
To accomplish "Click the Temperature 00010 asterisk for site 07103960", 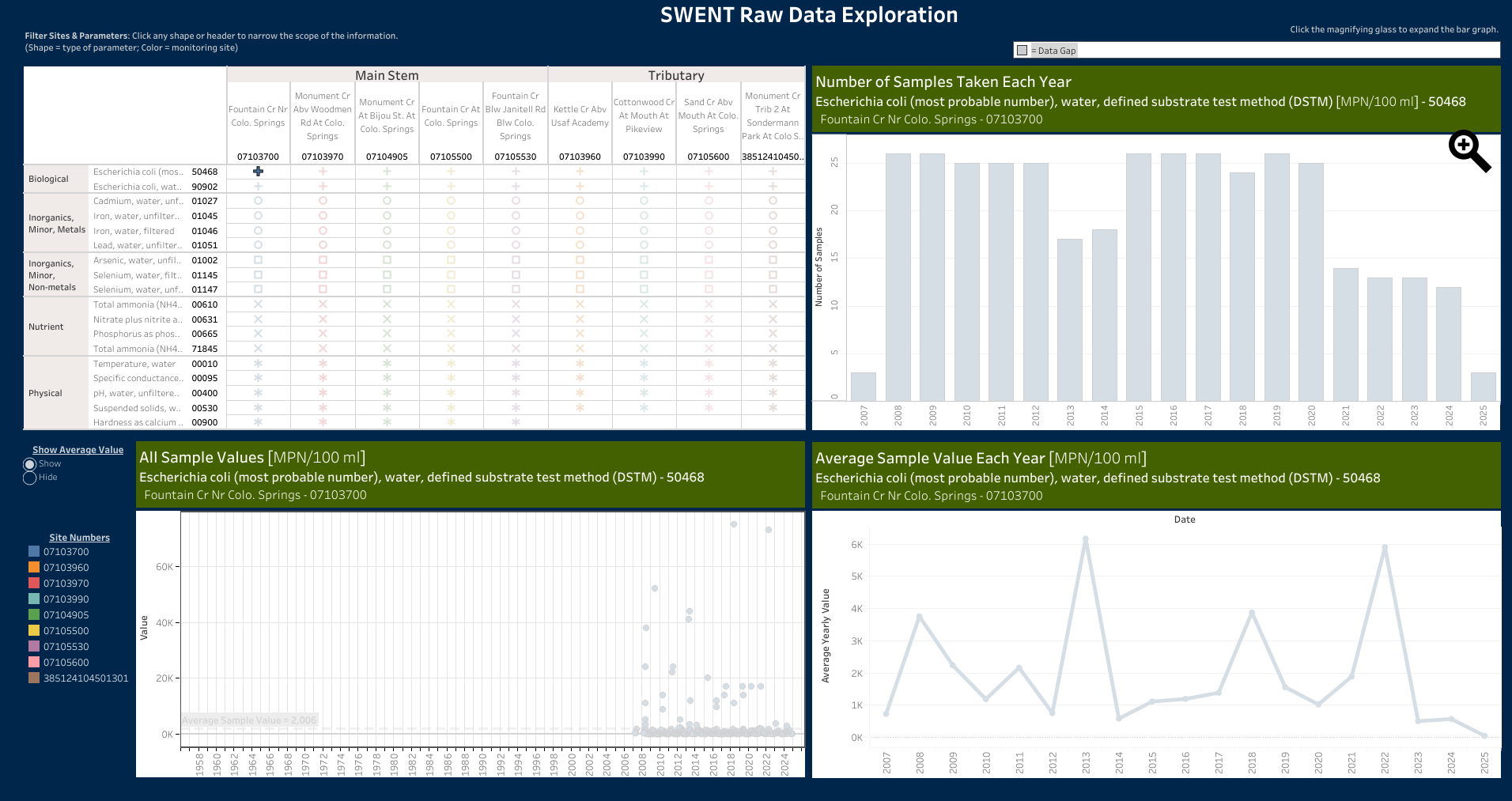I will point(580,364).
